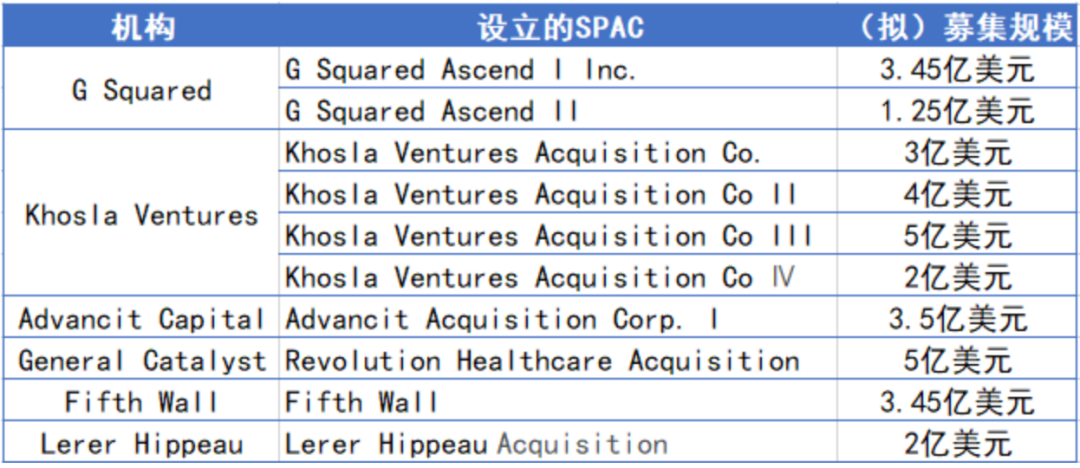The width and height of the screenshot is (1080, 468).
Task: Click the G Squared Ascend II cell
Action: 432,110
